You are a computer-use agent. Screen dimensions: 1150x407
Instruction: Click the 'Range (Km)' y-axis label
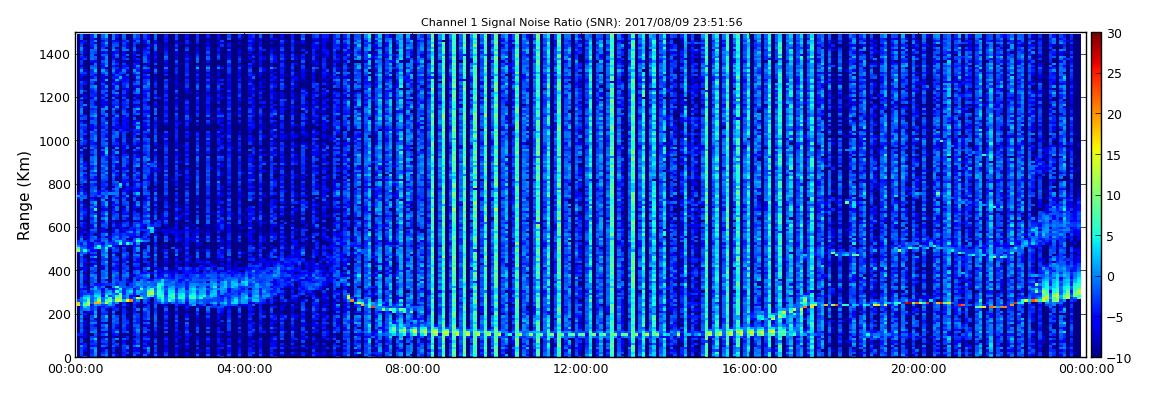(24, 196)
